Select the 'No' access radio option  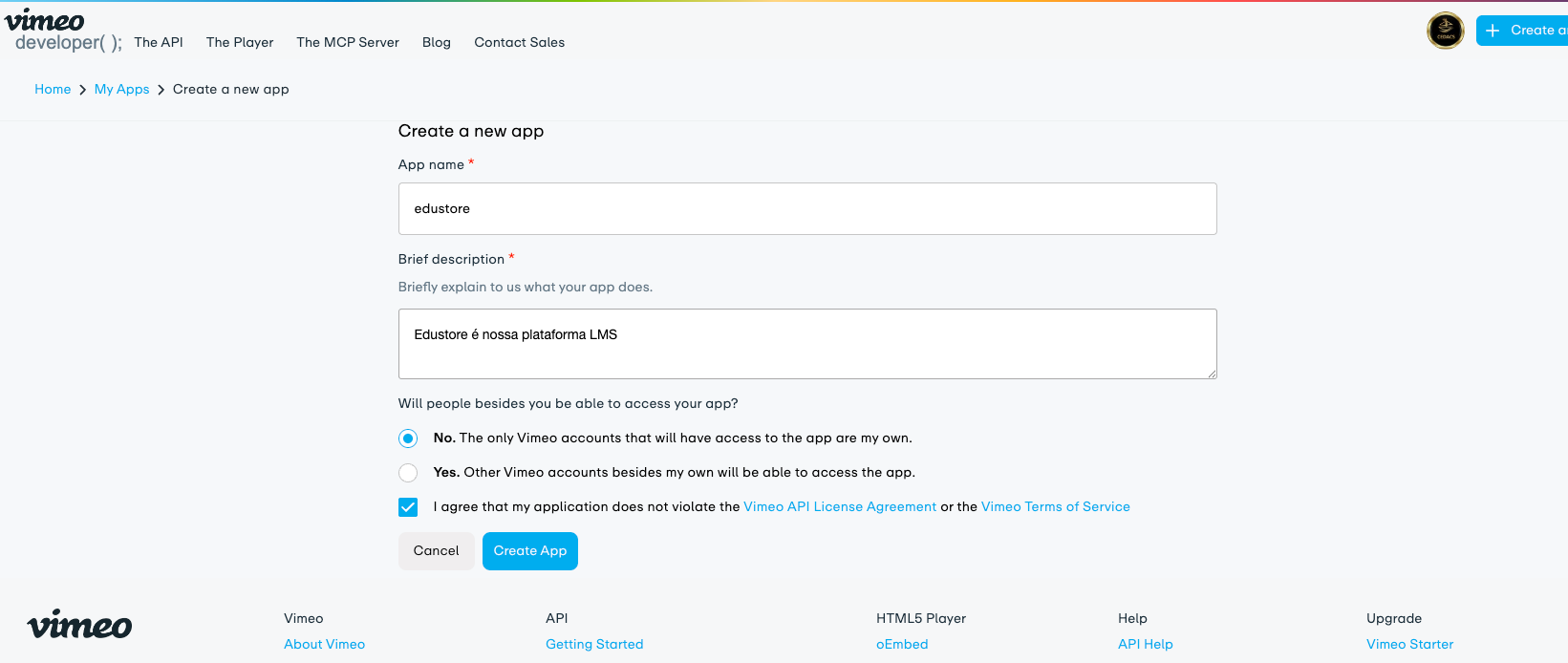tap(408, 438)
